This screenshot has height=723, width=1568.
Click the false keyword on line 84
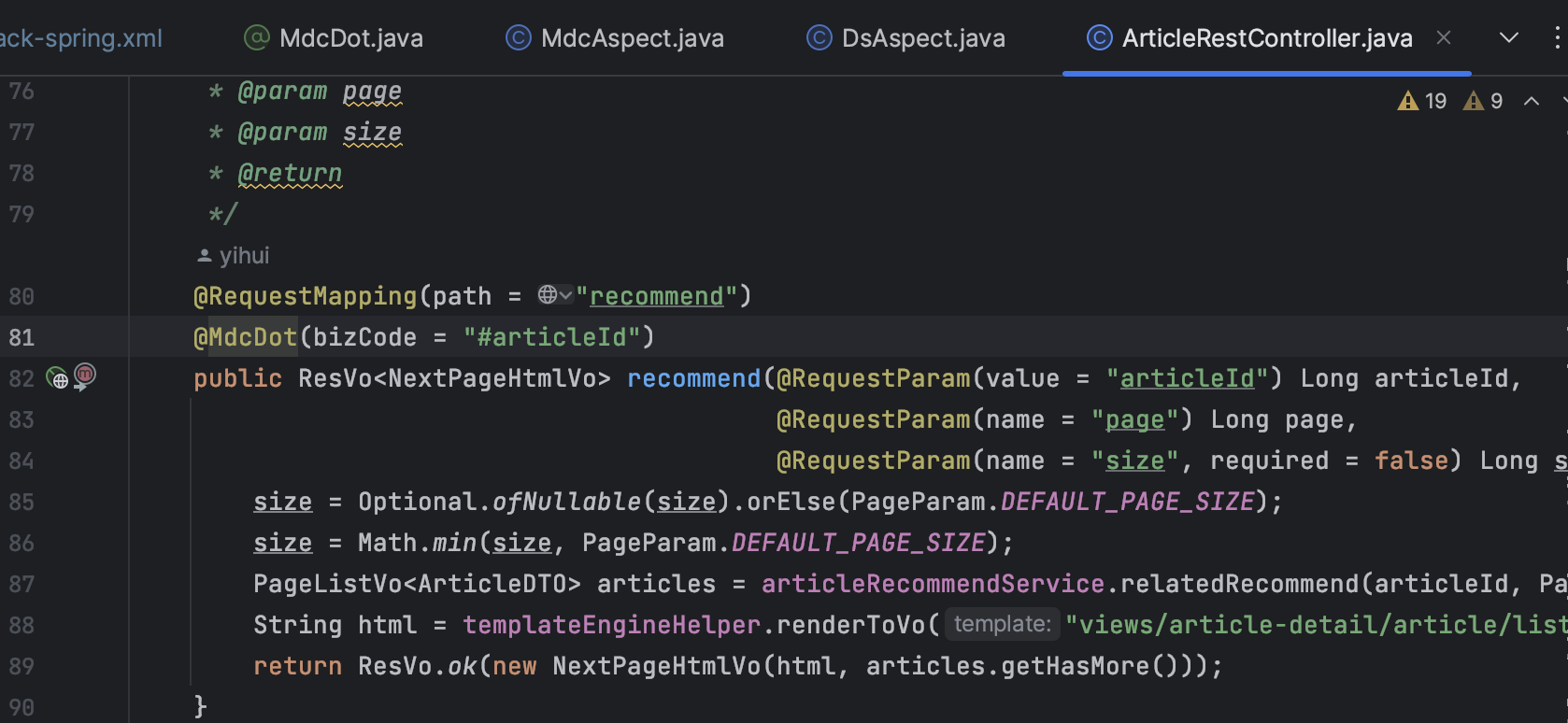click(1411, 461)
